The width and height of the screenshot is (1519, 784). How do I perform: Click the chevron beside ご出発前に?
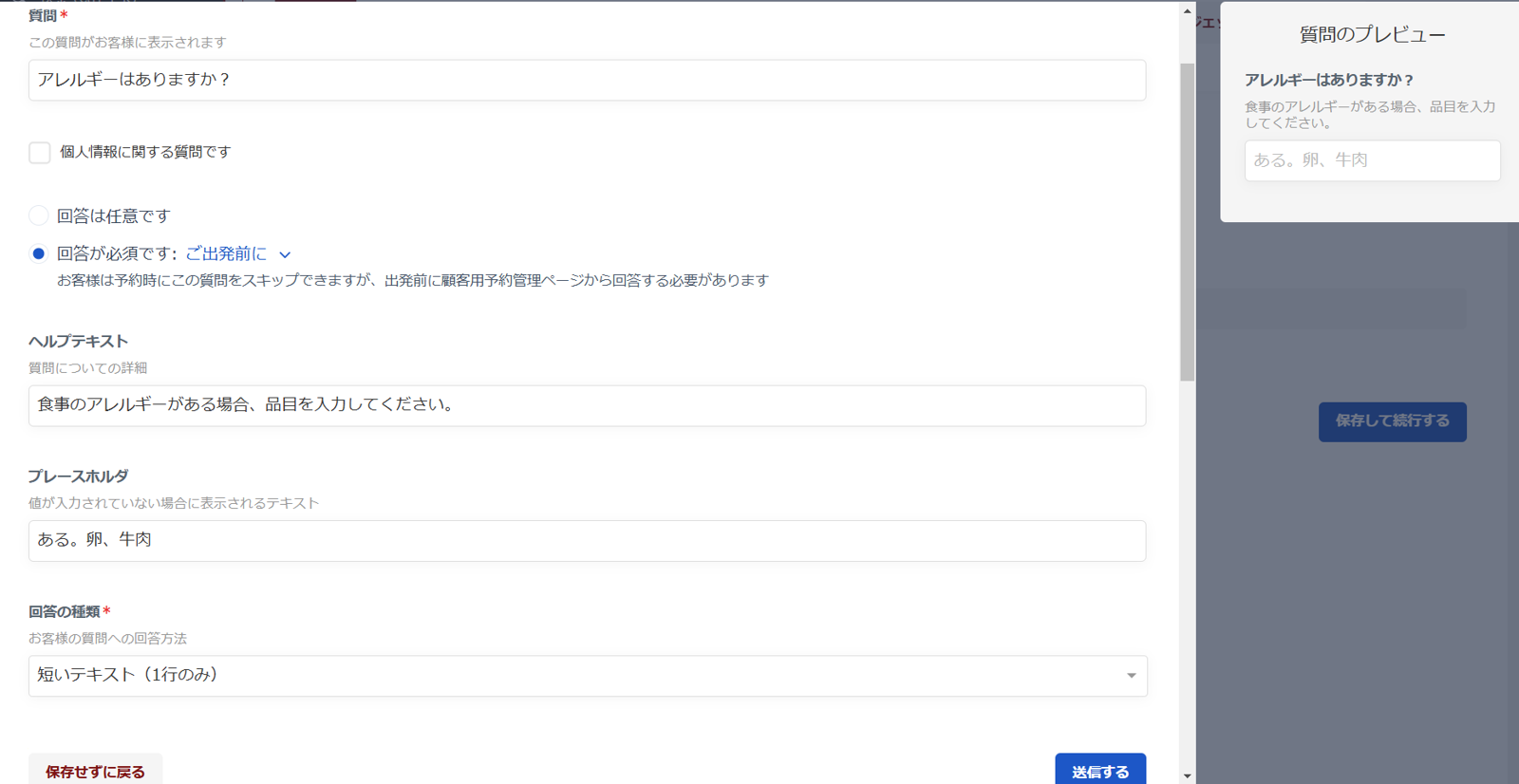pos(285,254)
